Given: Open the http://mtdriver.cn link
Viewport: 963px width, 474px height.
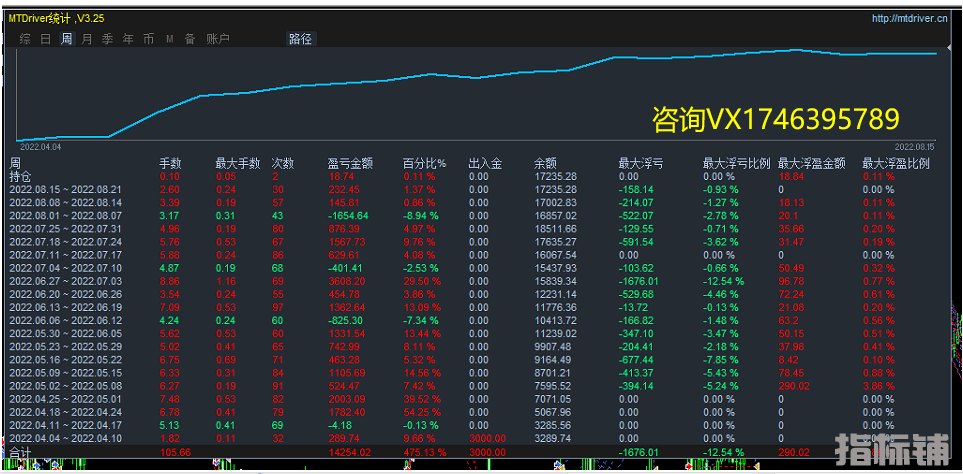Looking at the screenshot, I should click(907, 18).
